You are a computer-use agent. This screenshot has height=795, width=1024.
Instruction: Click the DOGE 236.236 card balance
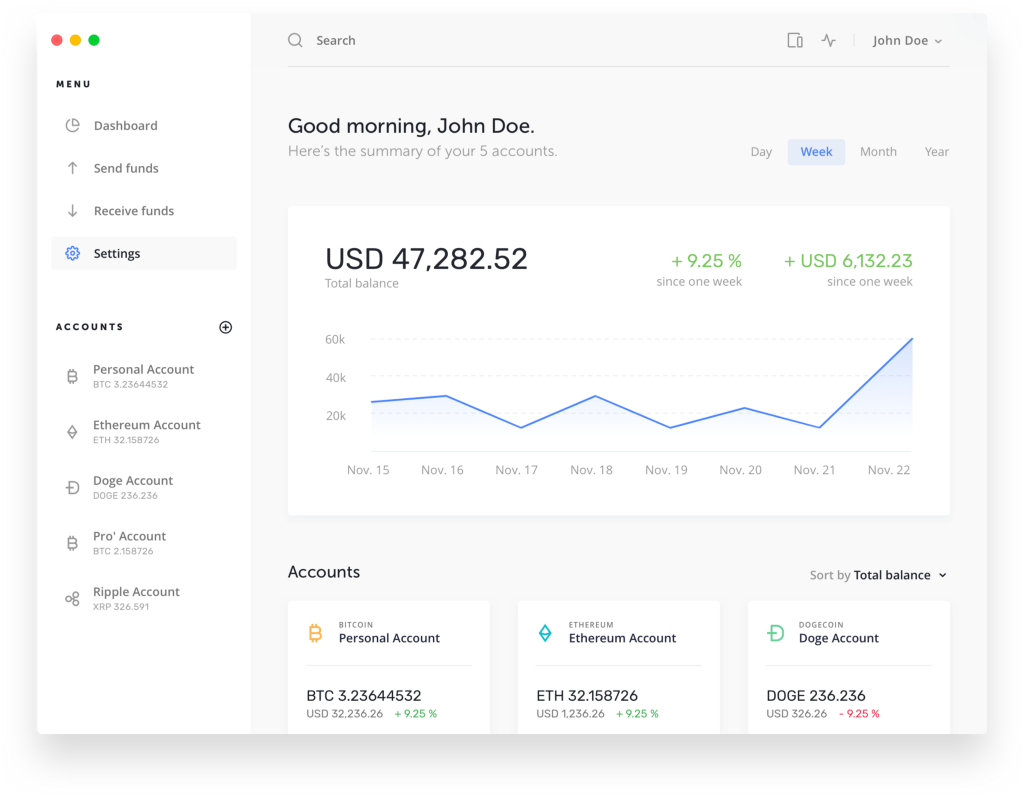(816, 696)
